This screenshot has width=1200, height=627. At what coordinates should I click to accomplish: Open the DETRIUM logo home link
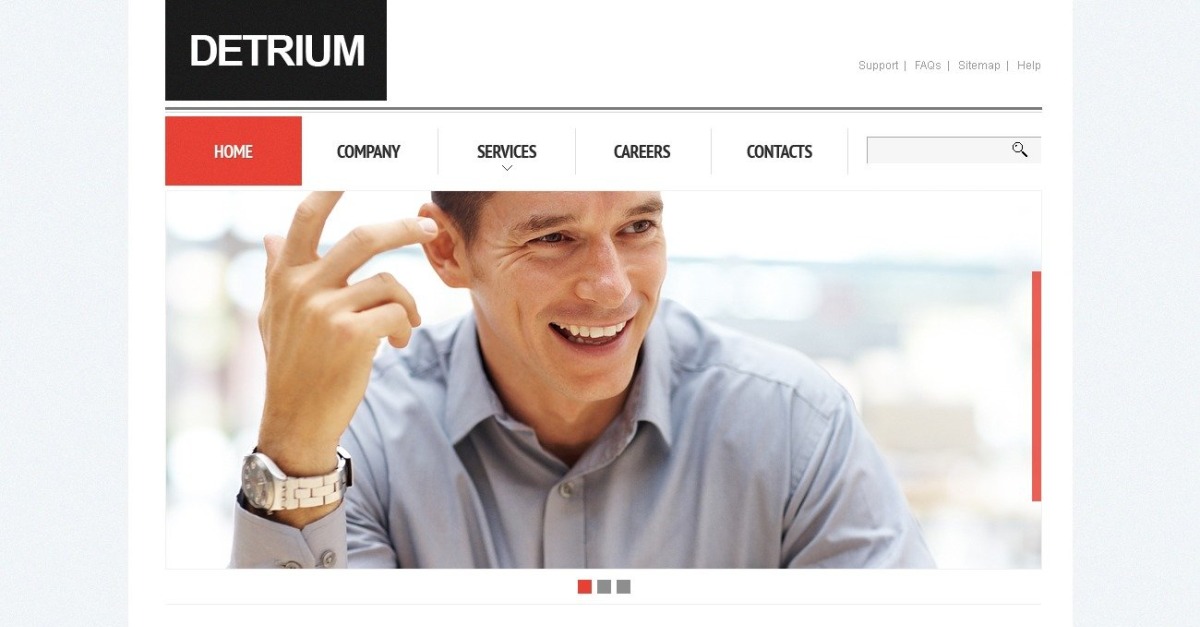[x=276, y=50]
